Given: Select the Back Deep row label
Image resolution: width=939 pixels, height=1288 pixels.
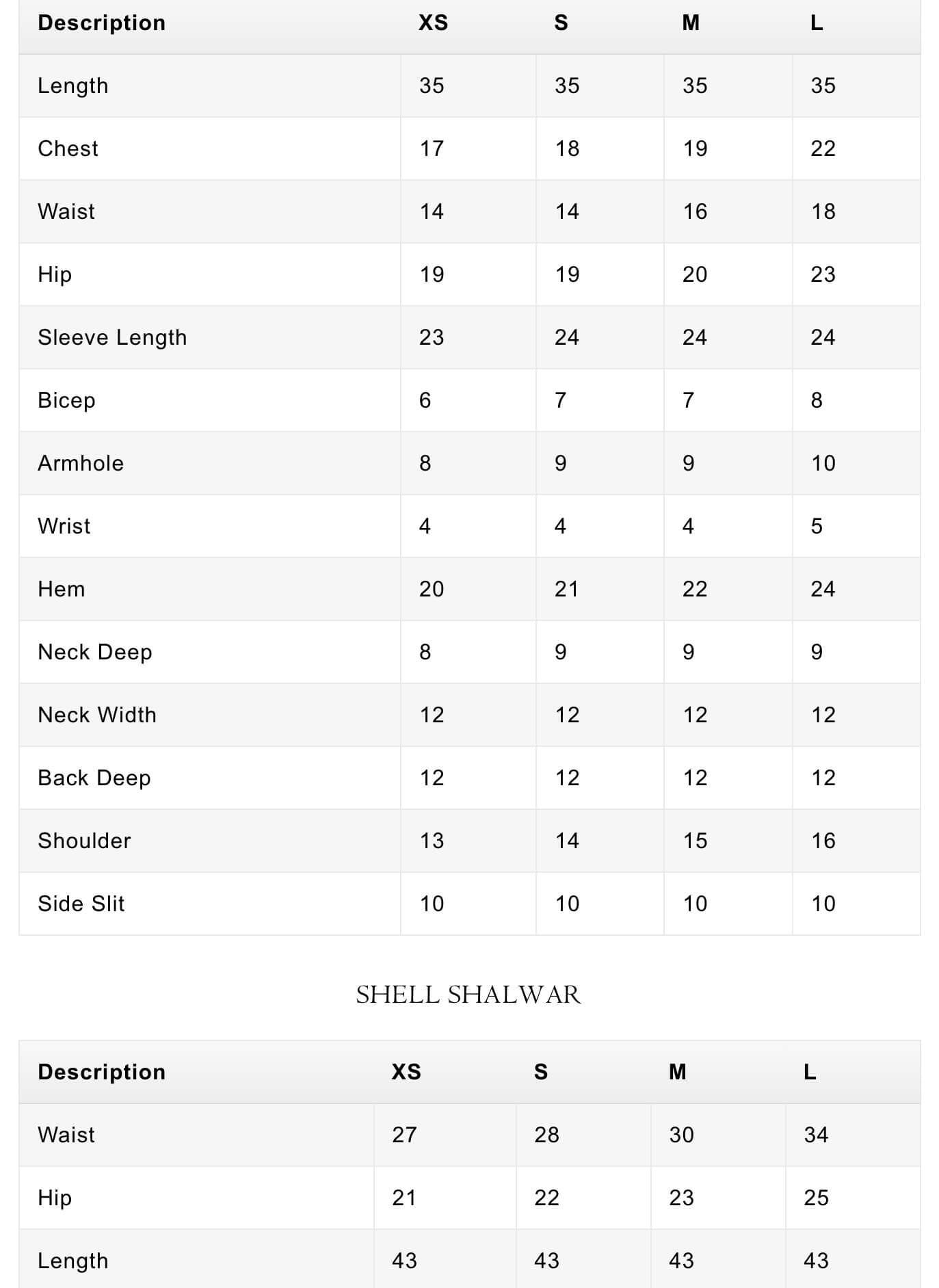Looking at the screenshot, I should tap(94, 778).
